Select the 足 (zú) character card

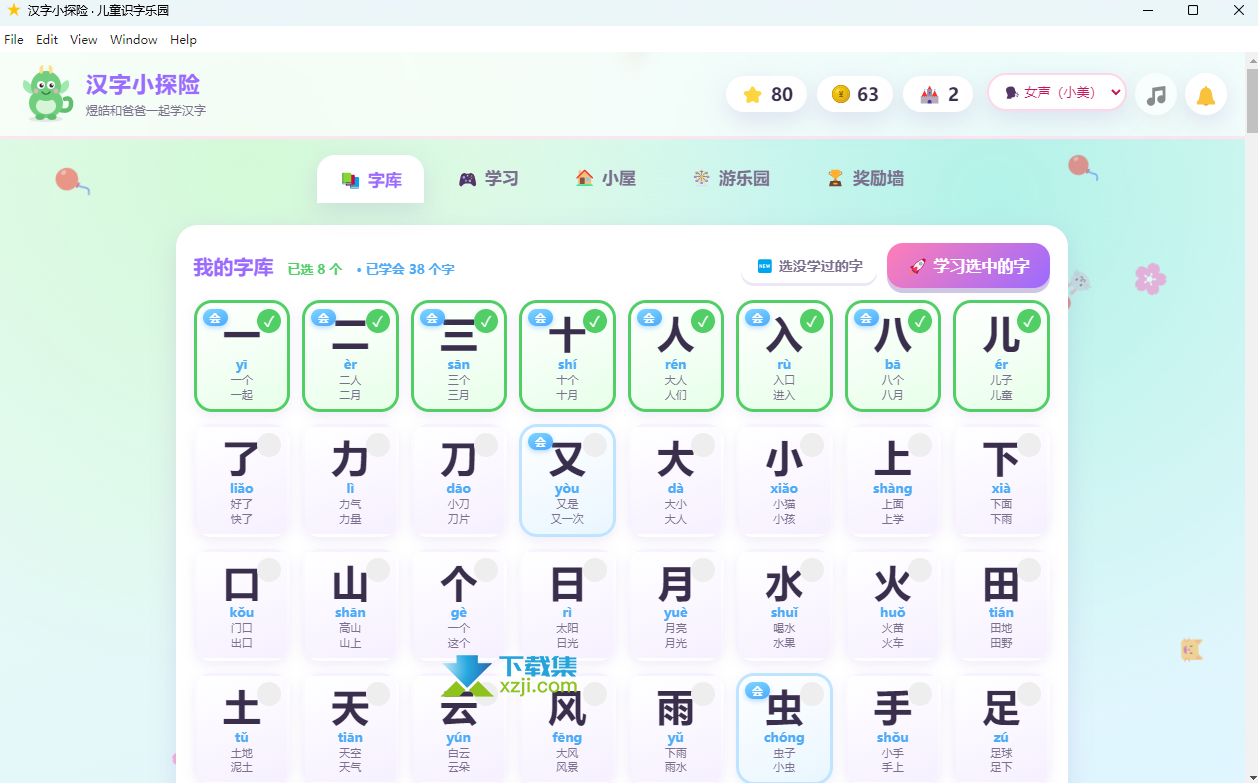1001,728
